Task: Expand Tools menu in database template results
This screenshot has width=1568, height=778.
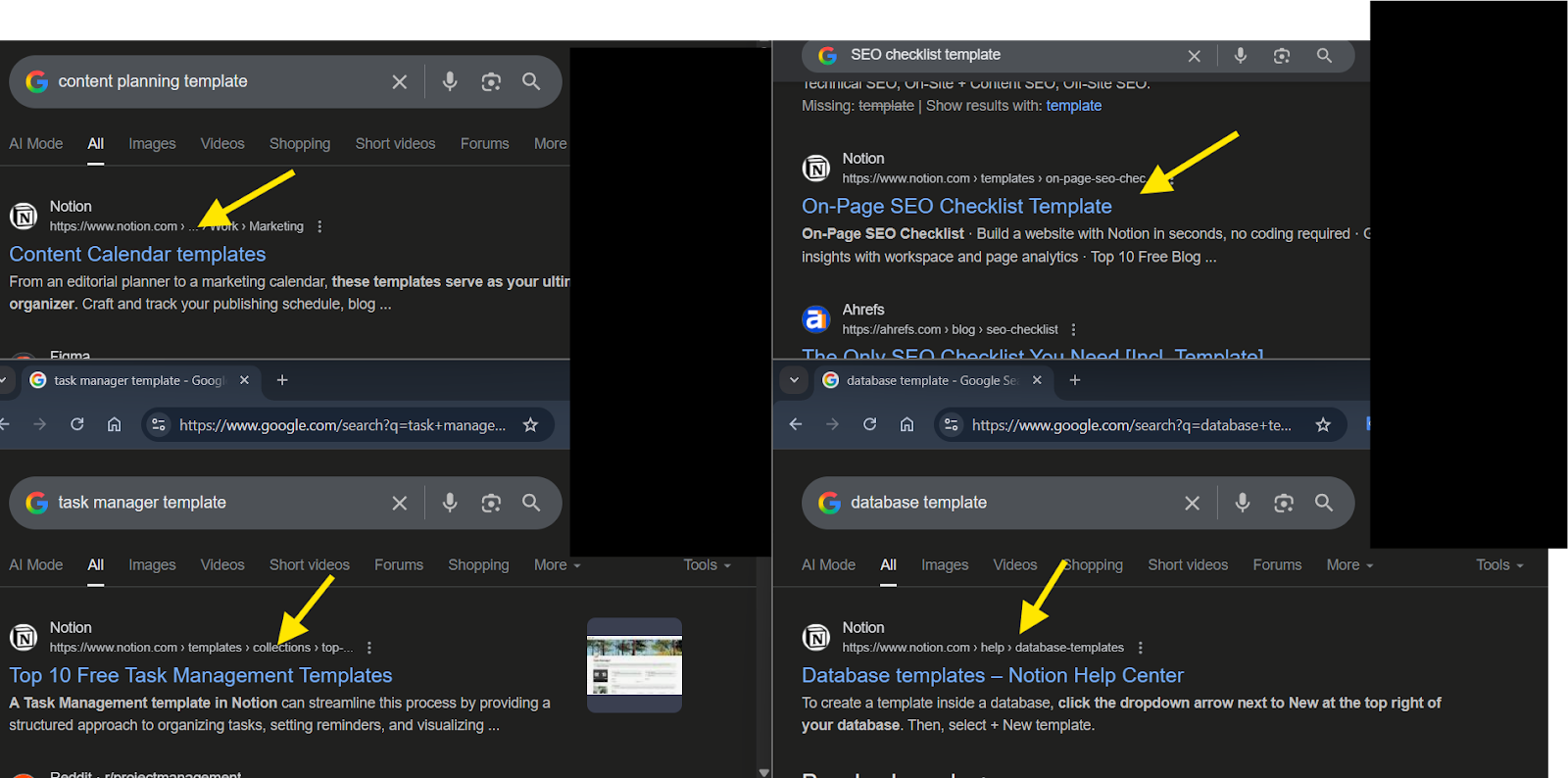Action: (1499, 565)
